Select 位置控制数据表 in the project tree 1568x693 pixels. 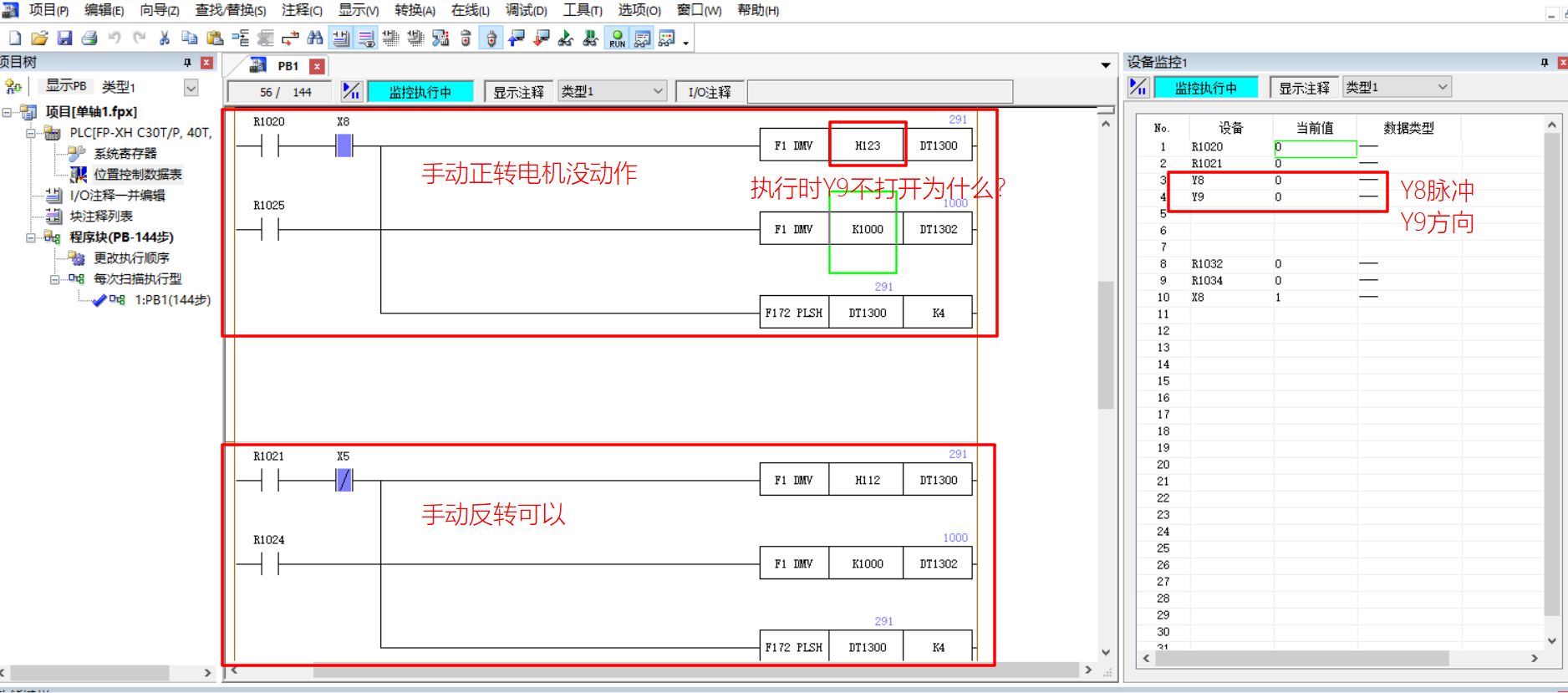point(137,175)
